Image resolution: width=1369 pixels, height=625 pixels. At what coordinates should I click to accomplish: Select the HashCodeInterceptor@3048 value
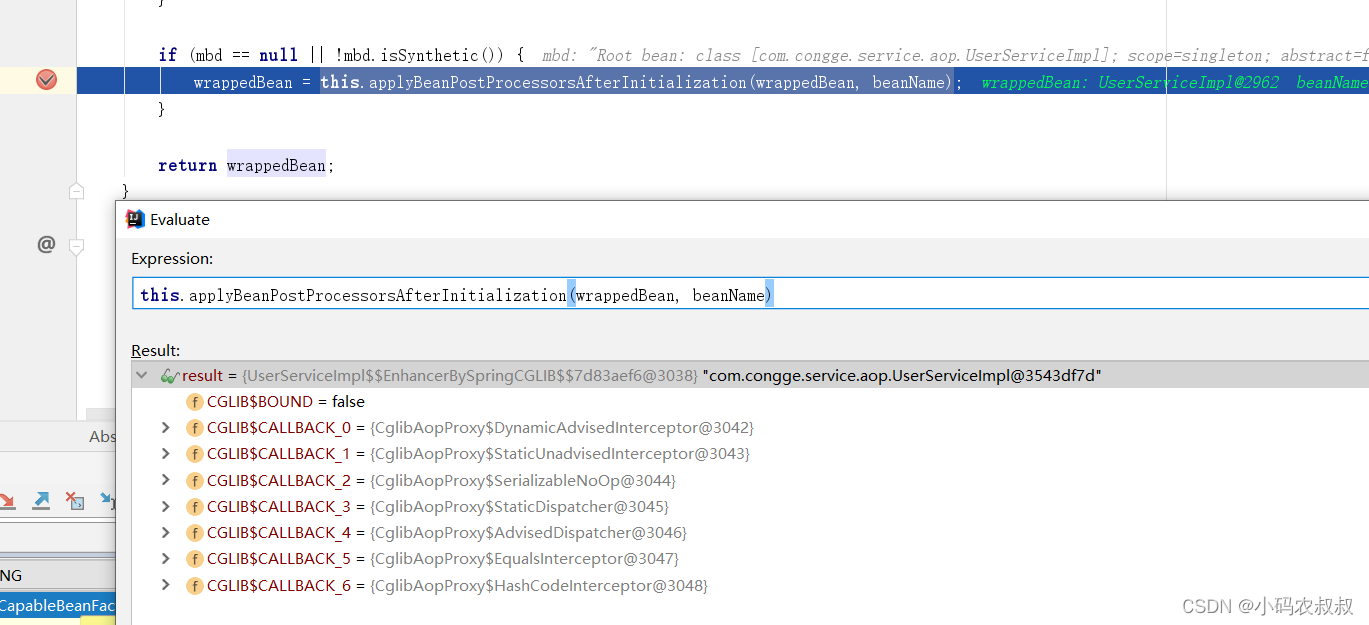[539, 585]
